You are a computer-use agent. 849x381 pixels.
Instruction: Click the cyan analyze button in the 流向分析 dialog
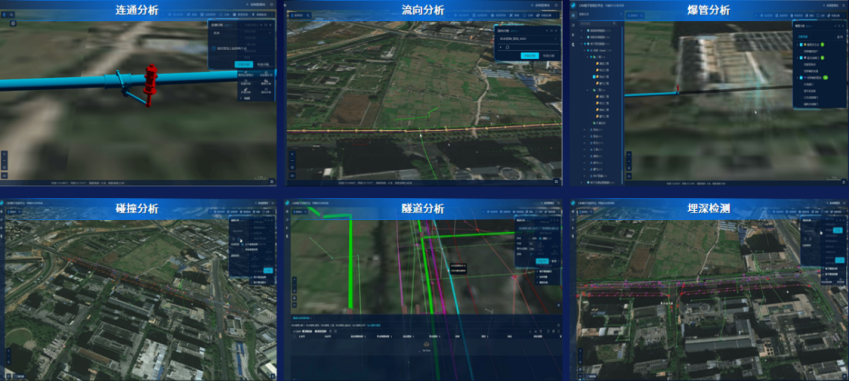coord(530,55)
